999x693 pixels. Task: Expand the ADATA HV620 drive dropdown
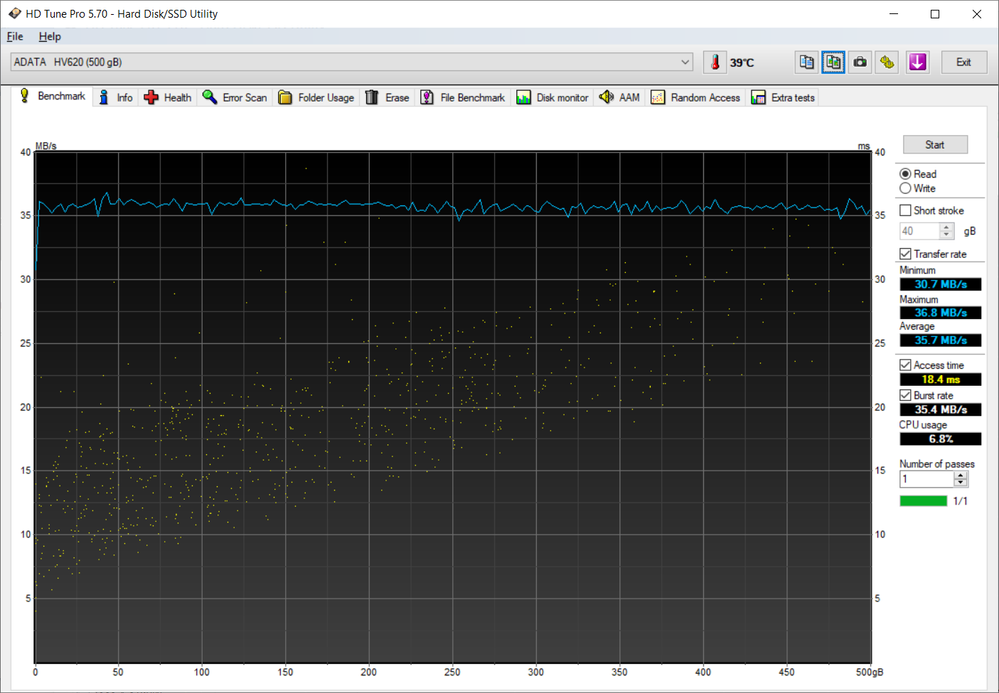click(685, 62)
